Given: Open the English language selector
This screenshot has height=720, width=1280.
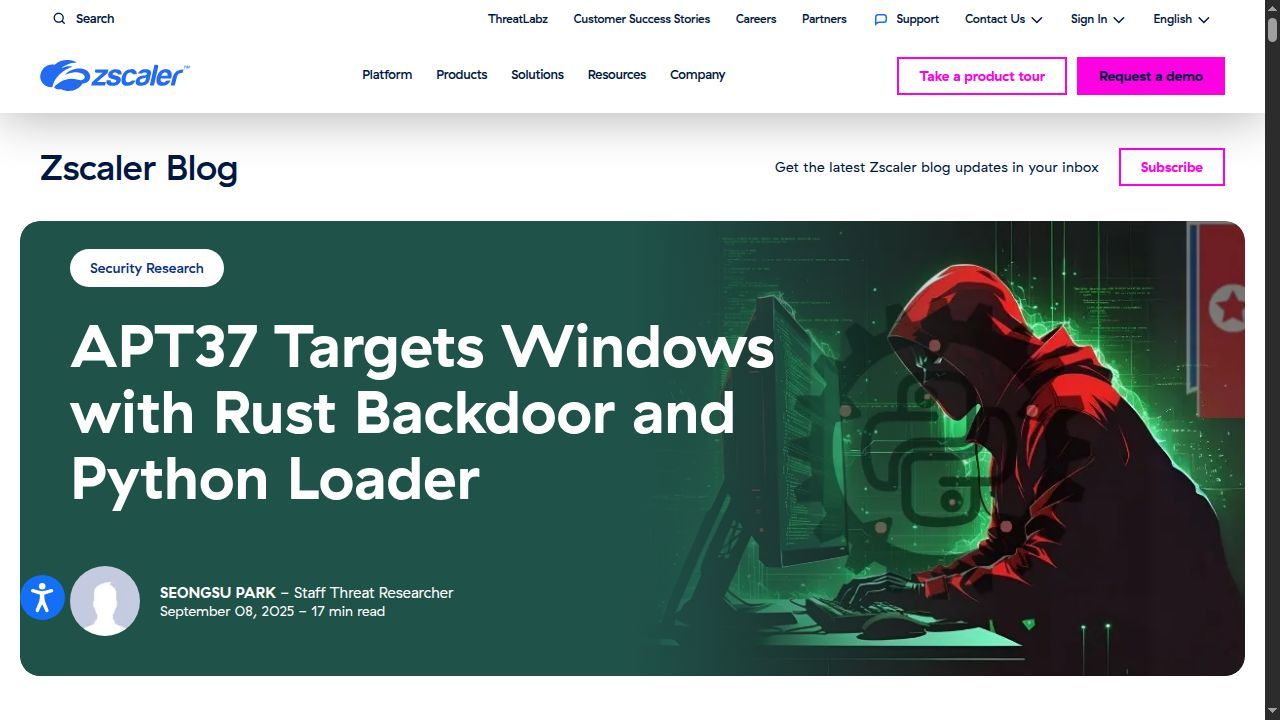Looking at the screenshot, I should (x=1181, y=19).
